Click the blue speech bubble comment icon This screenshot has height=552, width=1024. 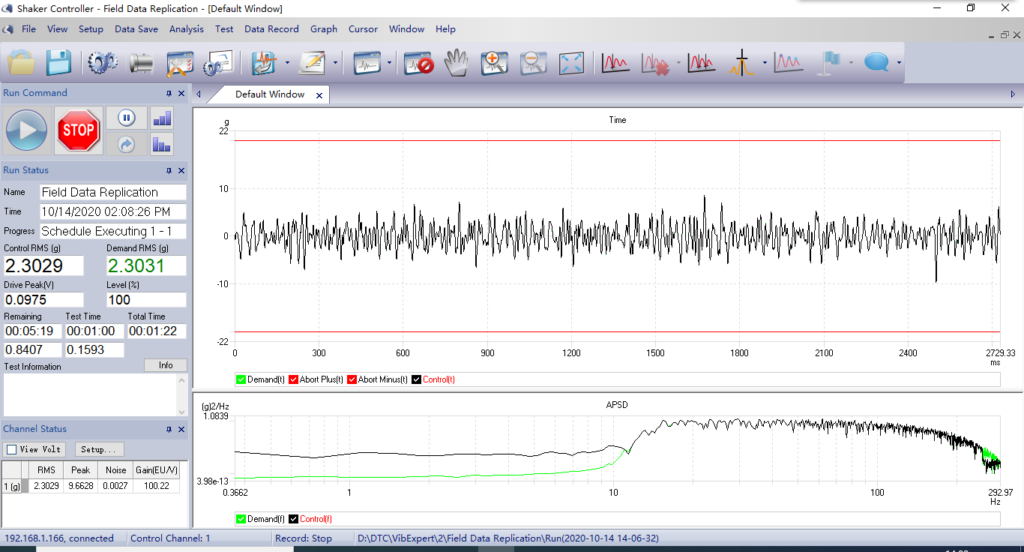[x=876, y=63]
